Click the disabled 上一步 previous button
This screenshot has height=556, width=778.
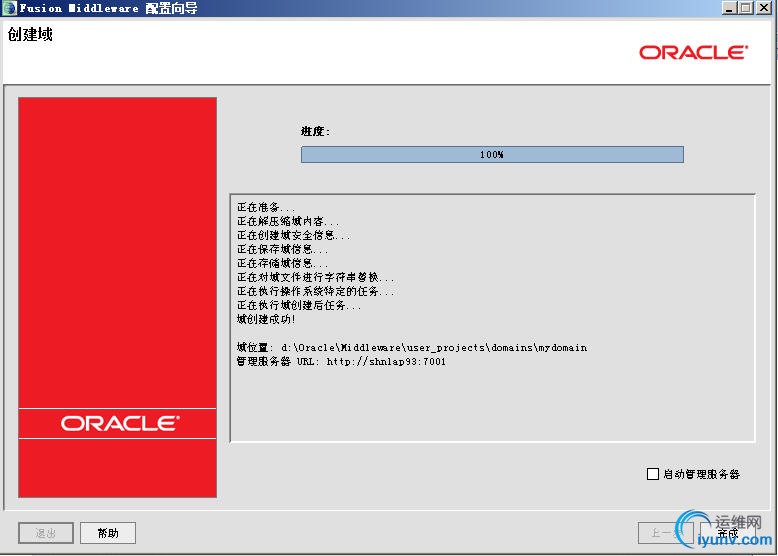pos(665,533)
